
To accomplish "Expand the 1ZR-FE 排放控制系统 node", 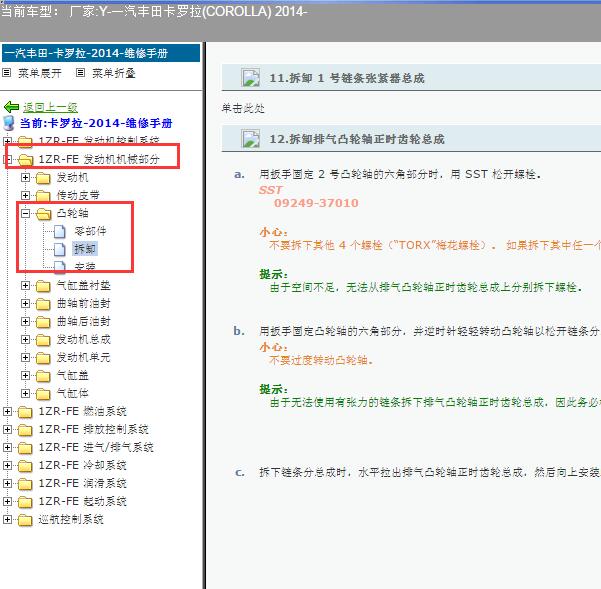I will [x=7, y=430].
